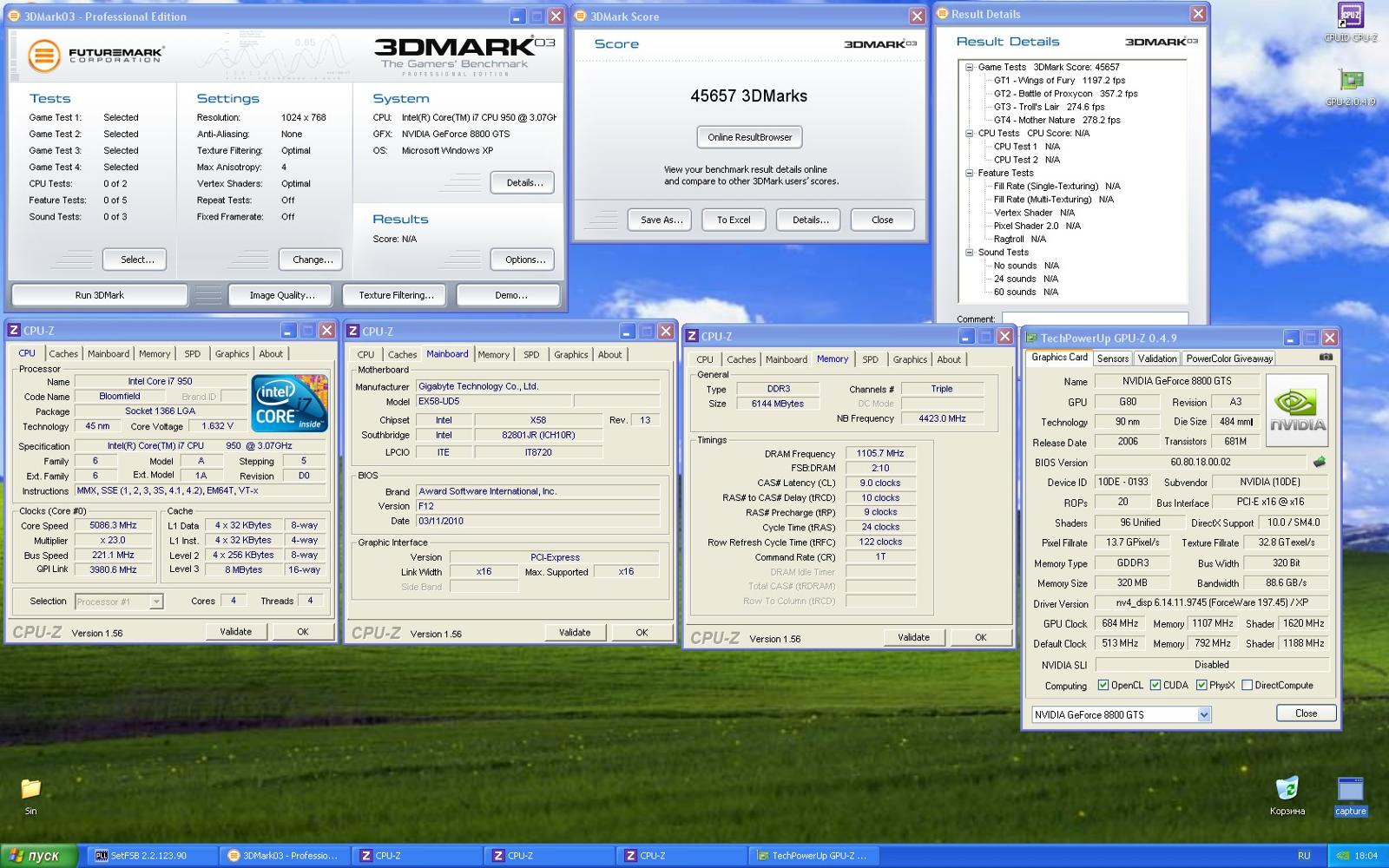Image resolution: width=1389 pixels, height=868 pixels.
Task: Collapse the Sound Tests tree node
Action: 970,253
